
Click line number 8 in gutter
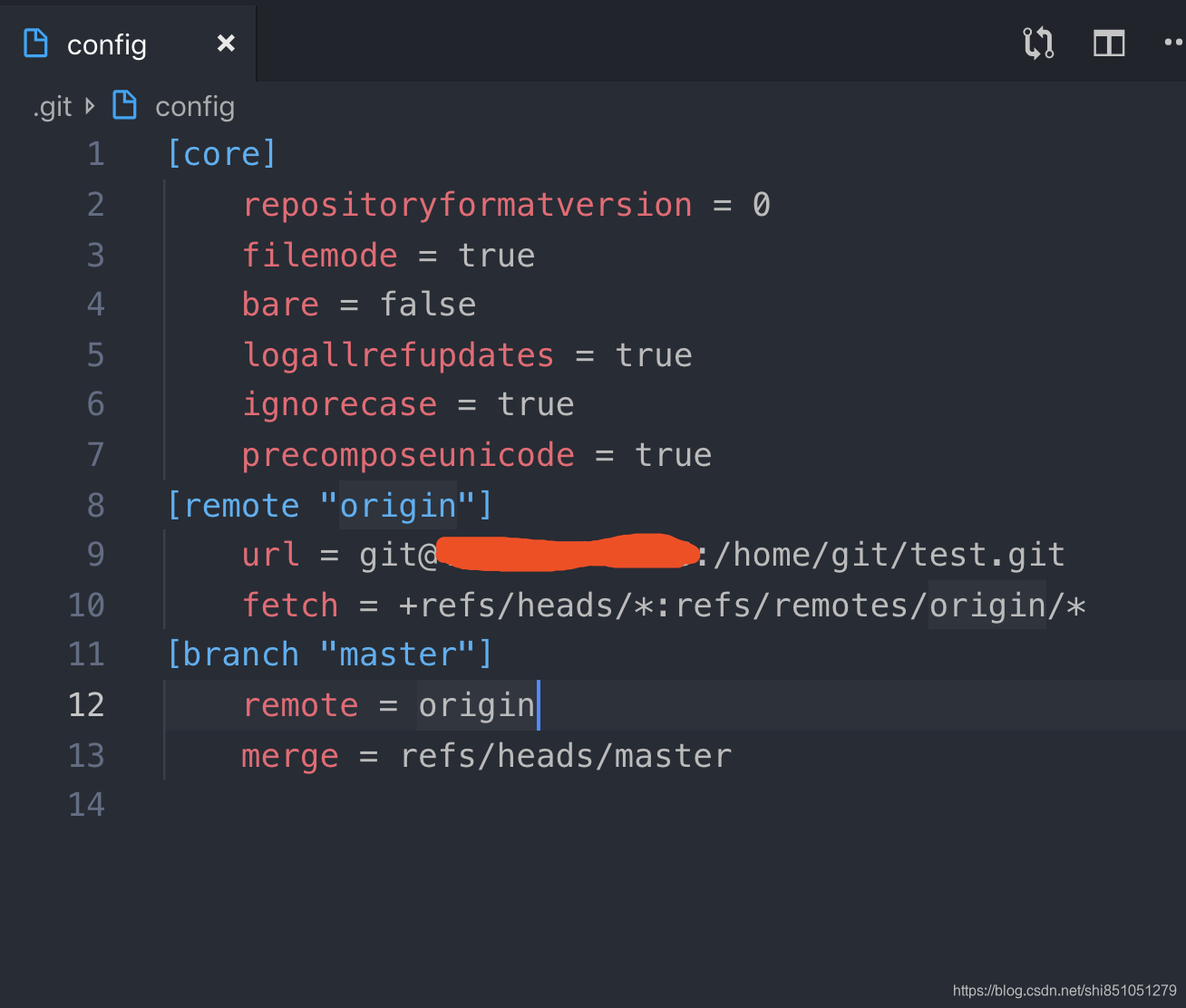click(x=96, y=505)
